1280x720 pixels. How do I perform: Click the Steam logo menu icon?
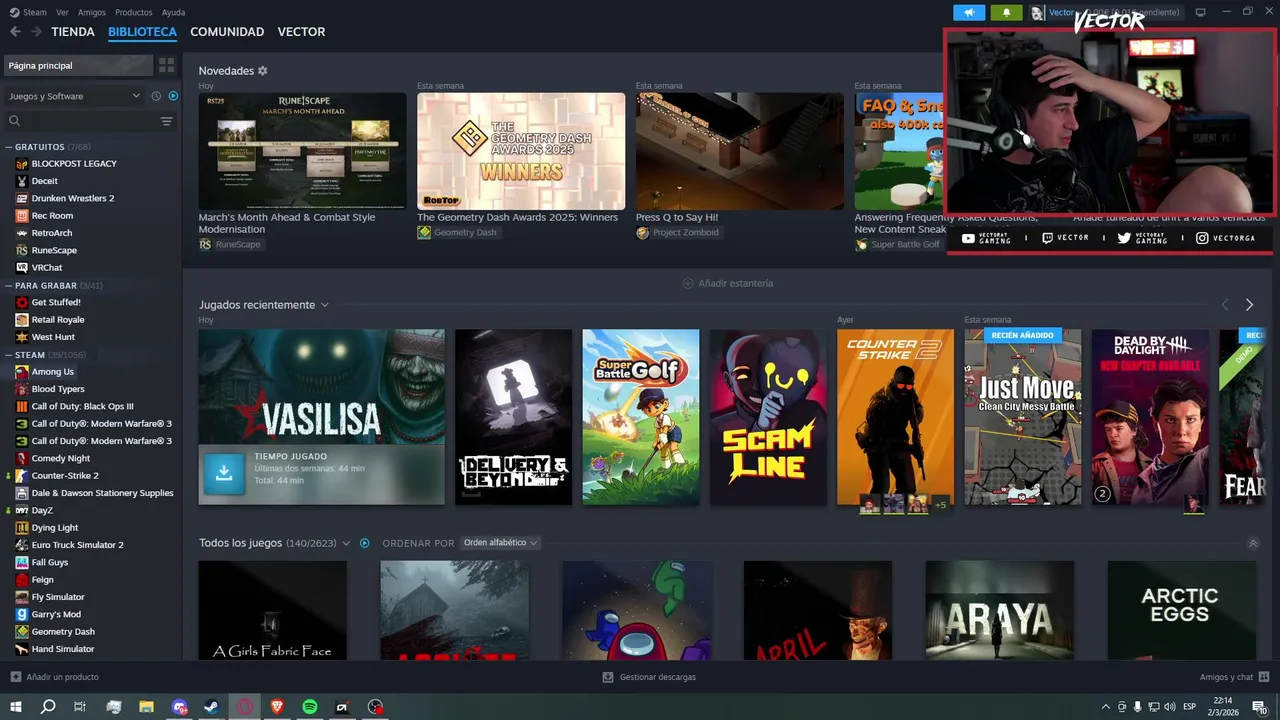tap(13, 12)
